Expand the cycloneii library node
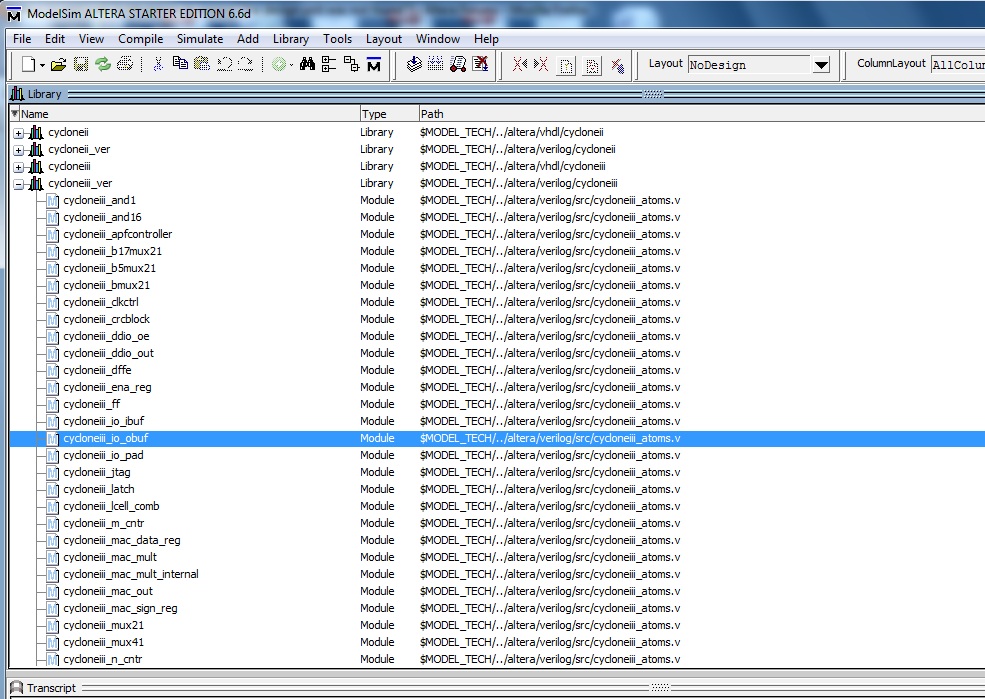Image resolution: width=985 pixels, height=699 pixels. tap(19, 133)
